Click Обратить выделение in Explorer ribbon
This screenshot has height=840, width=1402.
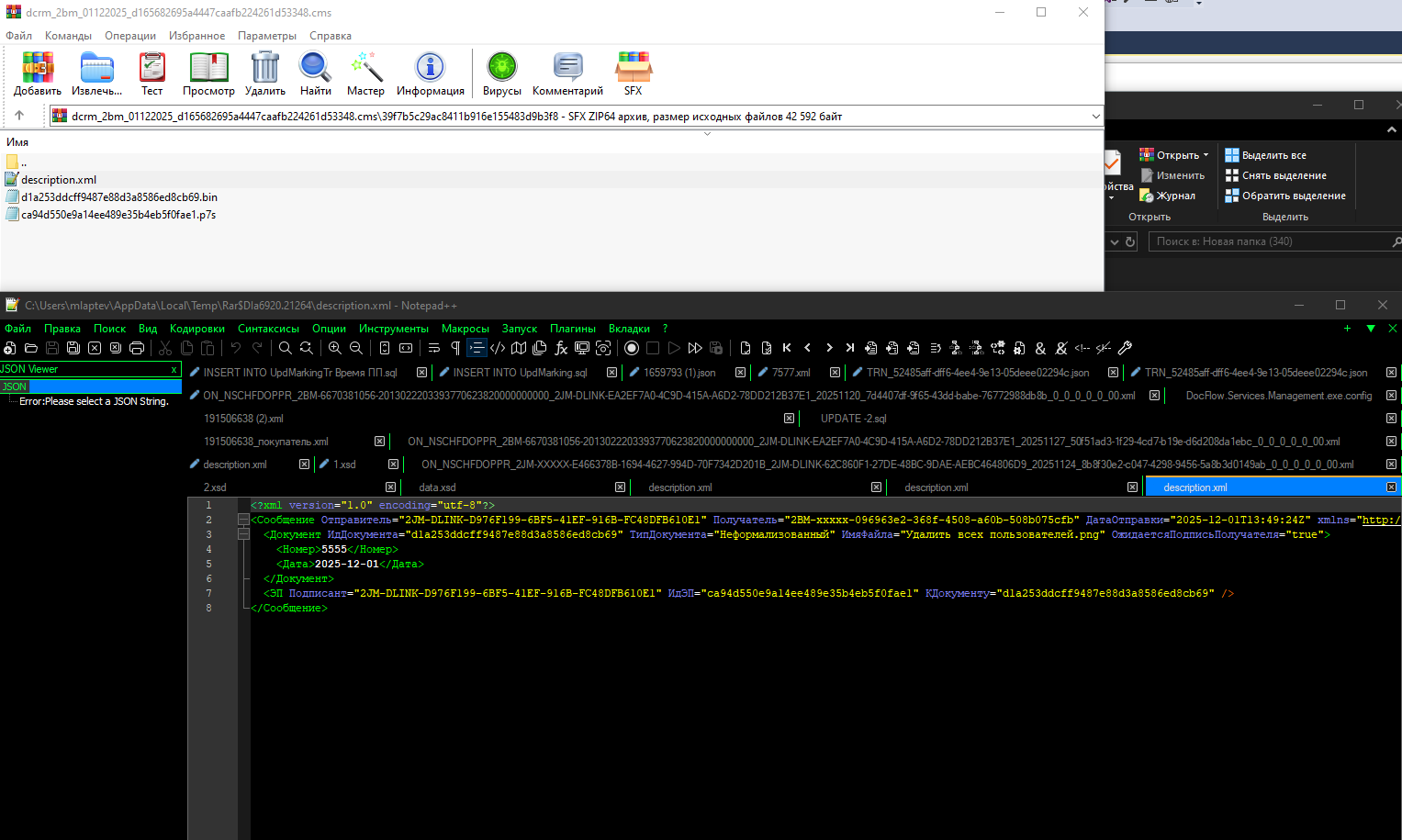tap(1285, 196)
